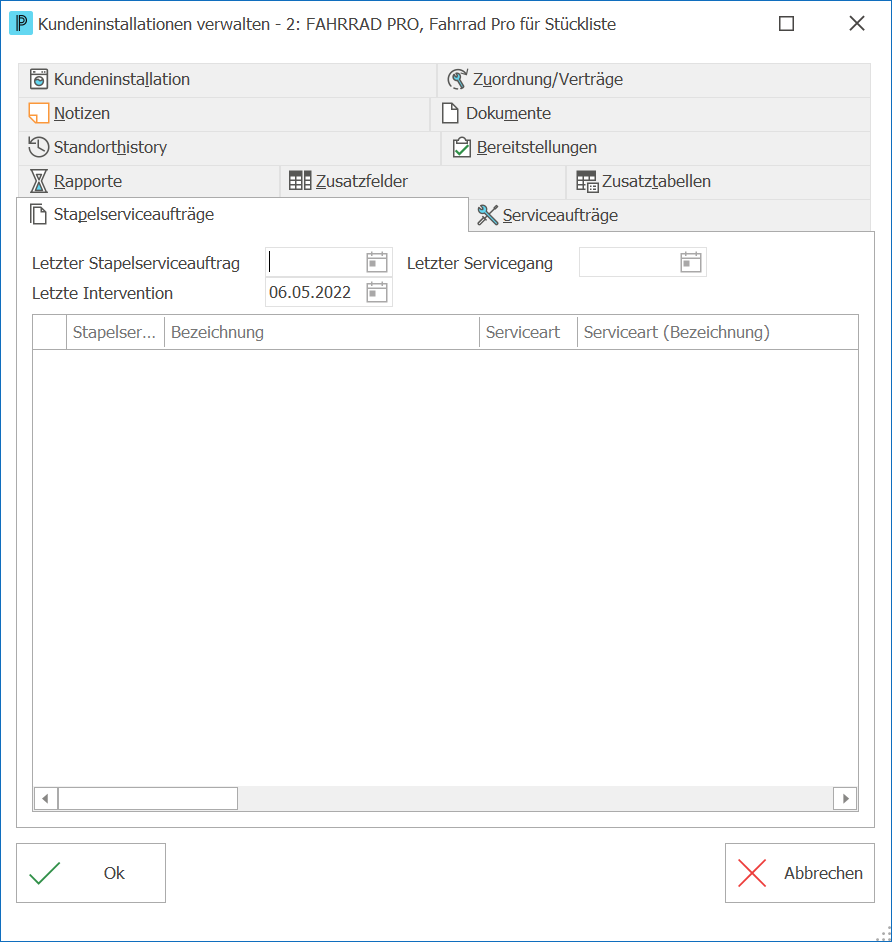Open calendar picker for Letzte Intervention
This screenshot has height=942, width=892.
pos(377,293)
